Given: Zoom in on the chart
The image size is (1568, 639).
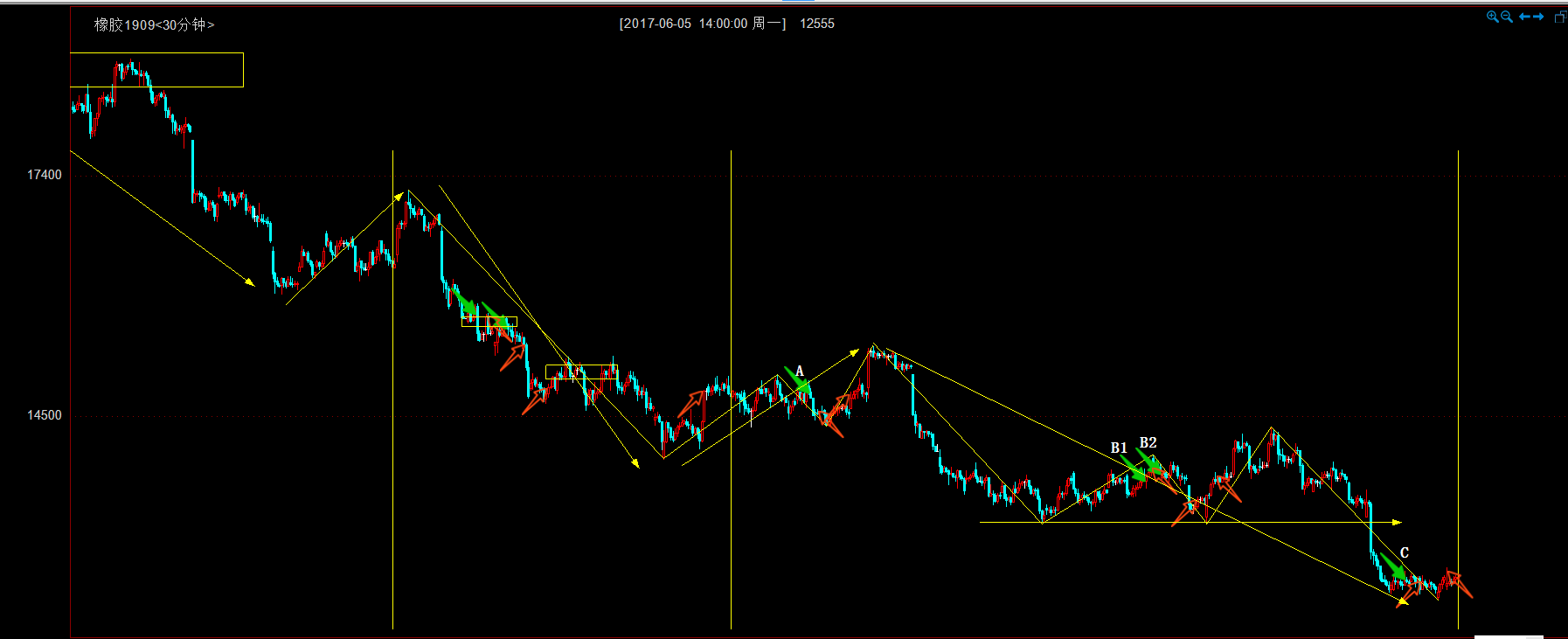Looking at the screenshot, I should coord(1493,17).
